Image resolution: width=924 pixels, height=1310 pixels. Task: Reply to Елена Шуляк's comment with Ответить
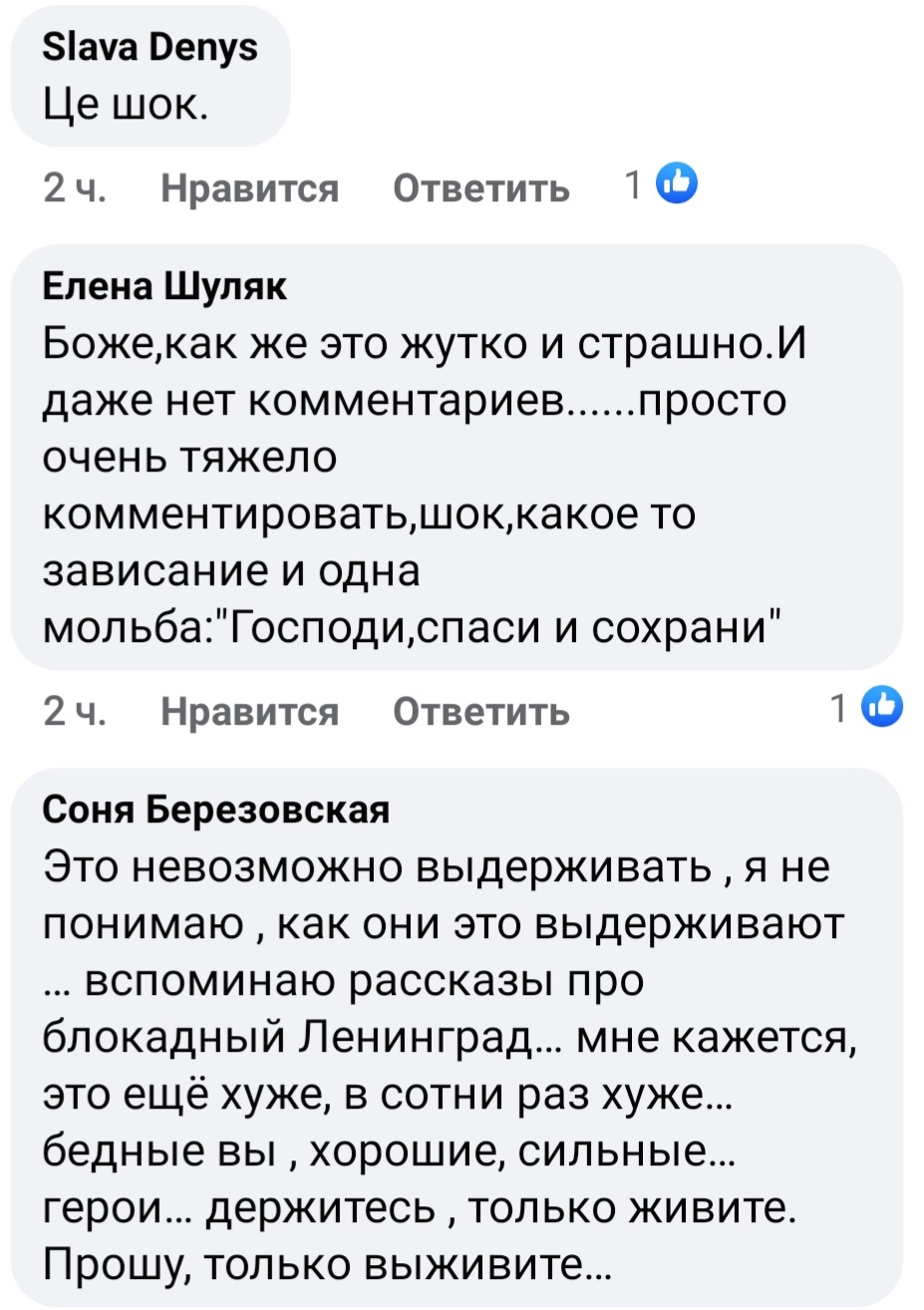[x=482, y=711]
